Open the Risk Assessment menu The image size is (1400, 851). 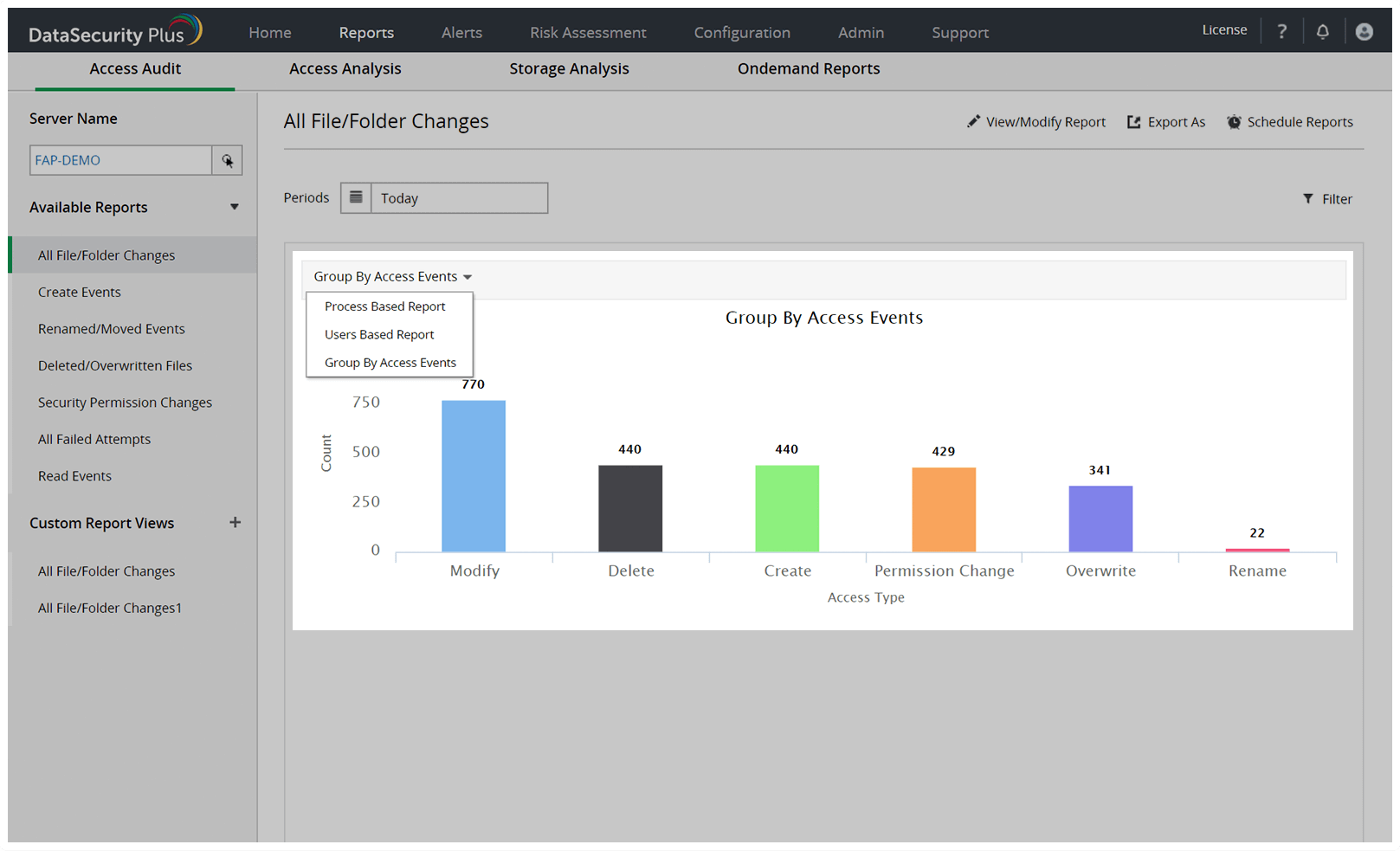(588, 32)
